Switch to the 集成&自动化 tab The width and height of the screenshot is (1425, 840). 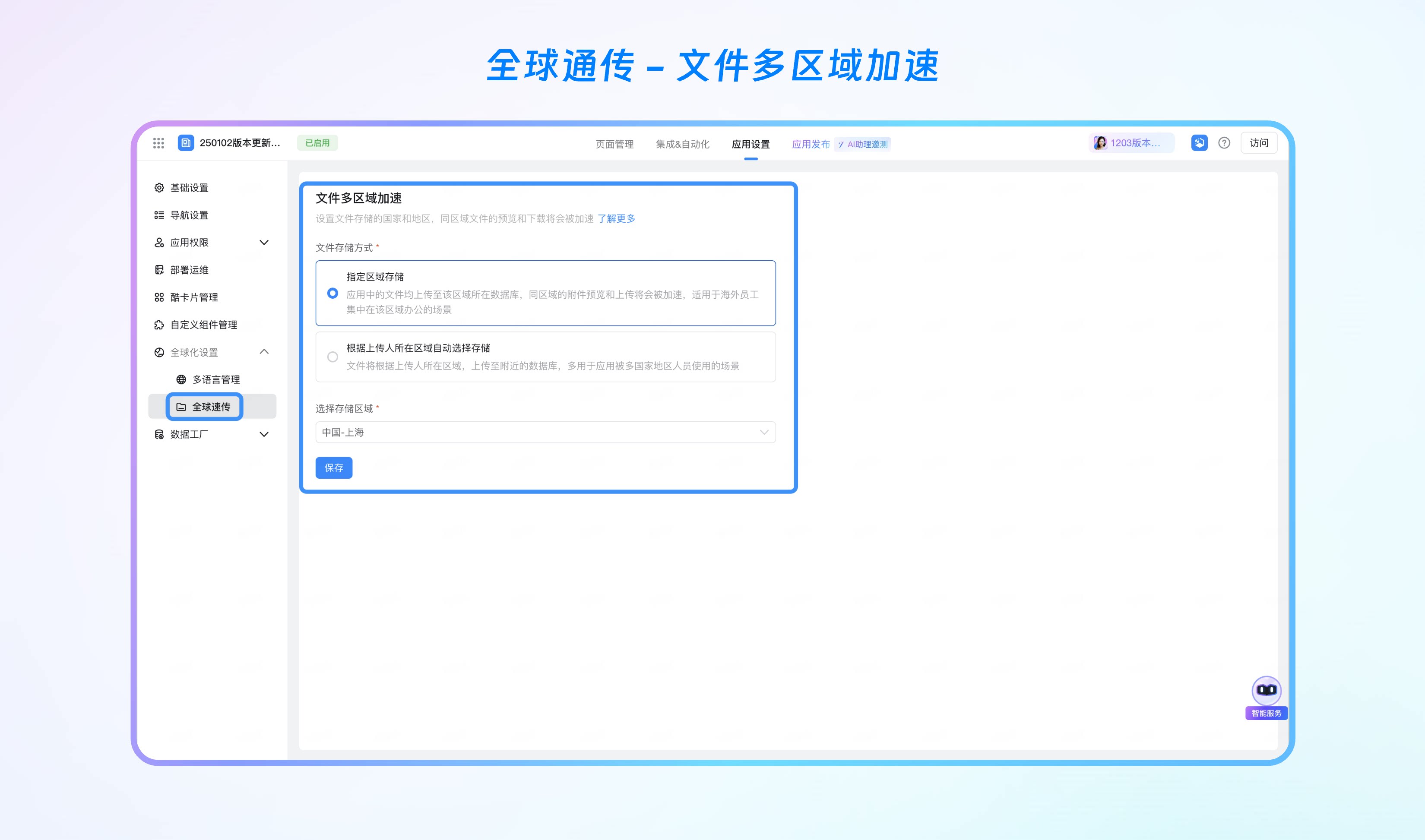coord(682,144)
